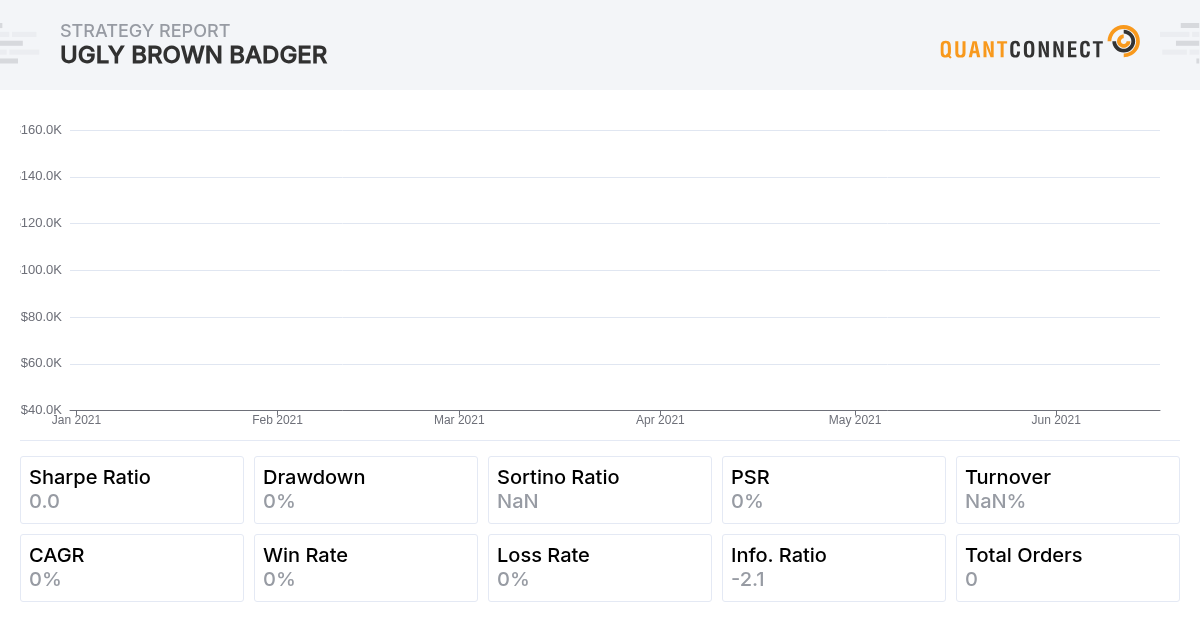This screenshot has width=1200, height=632.
Task: Click the $100.0K y-axis label
Action: click(x=41, y=270)
